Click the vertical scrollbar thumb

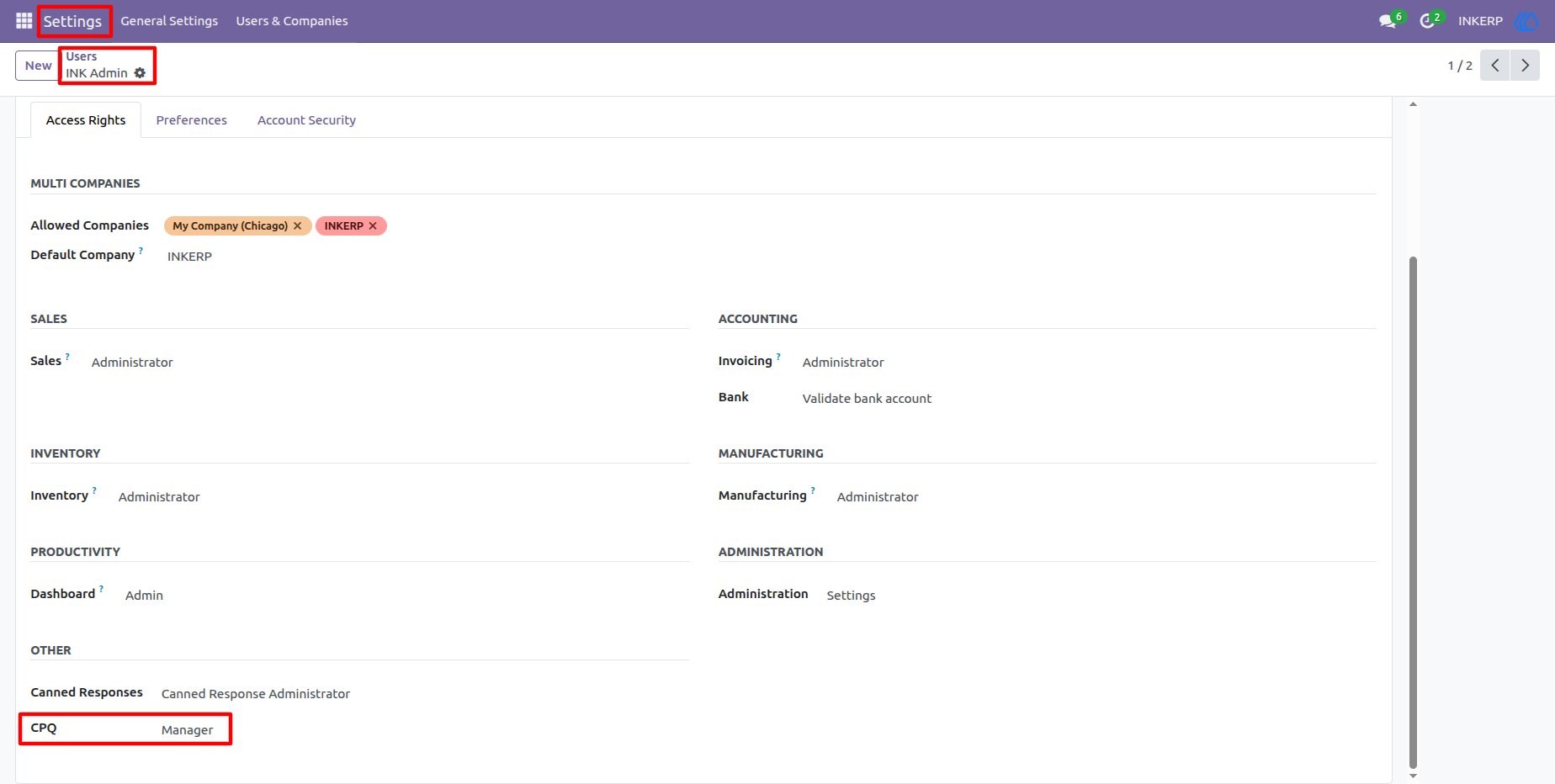pos(1413,511)
